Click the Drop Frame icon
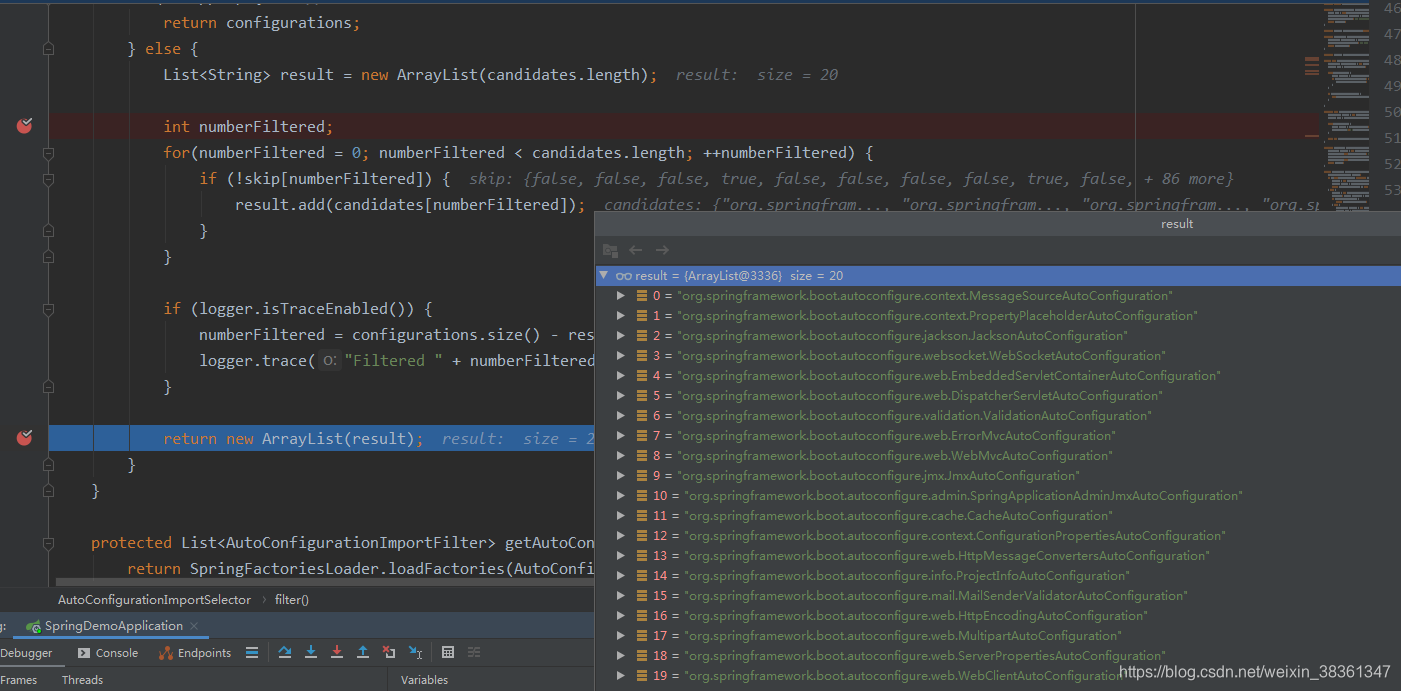This screenshot has width=1401, height=691. (389, 652)
